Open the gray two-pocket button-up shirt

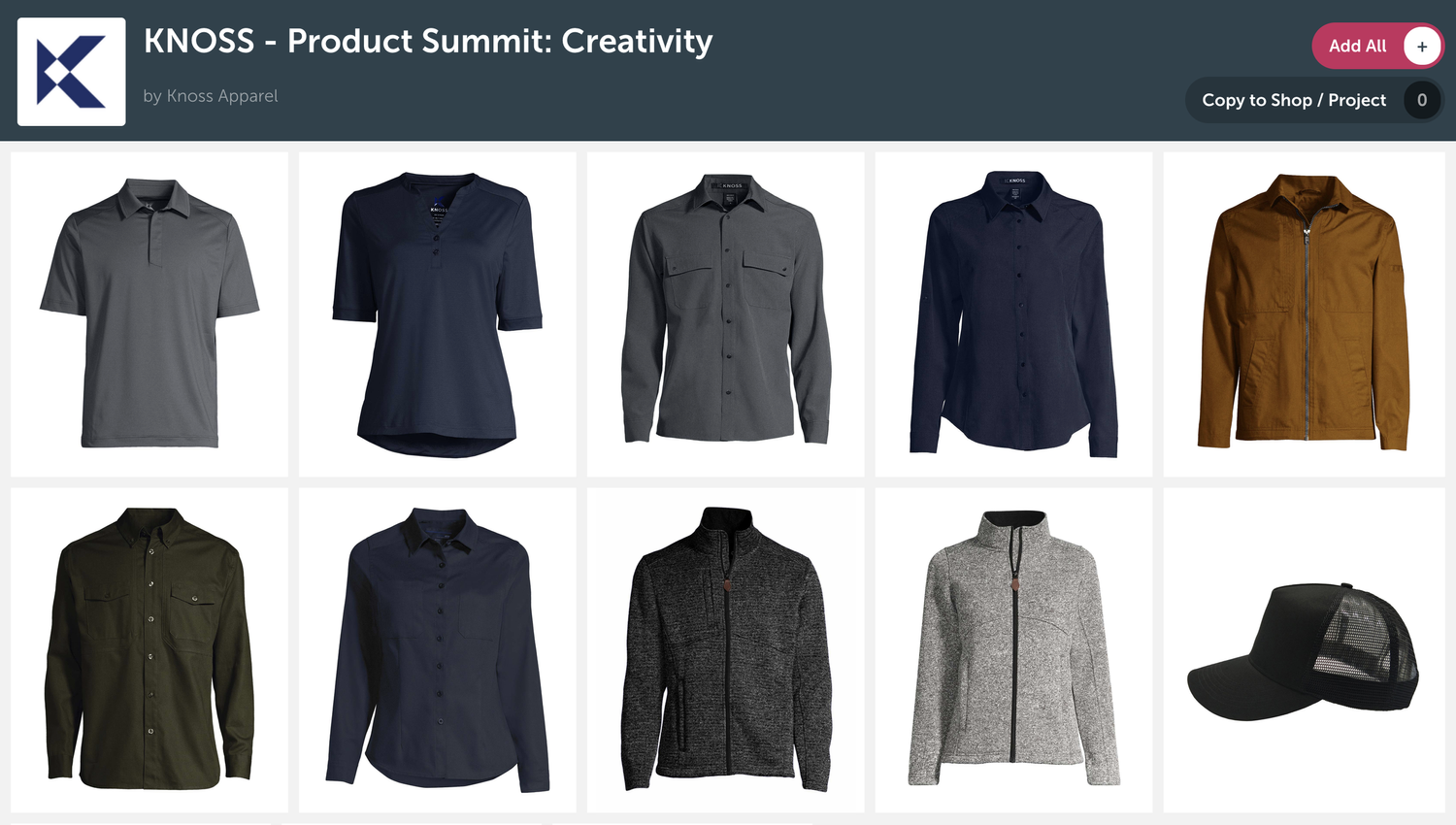(x=725, y=313)
